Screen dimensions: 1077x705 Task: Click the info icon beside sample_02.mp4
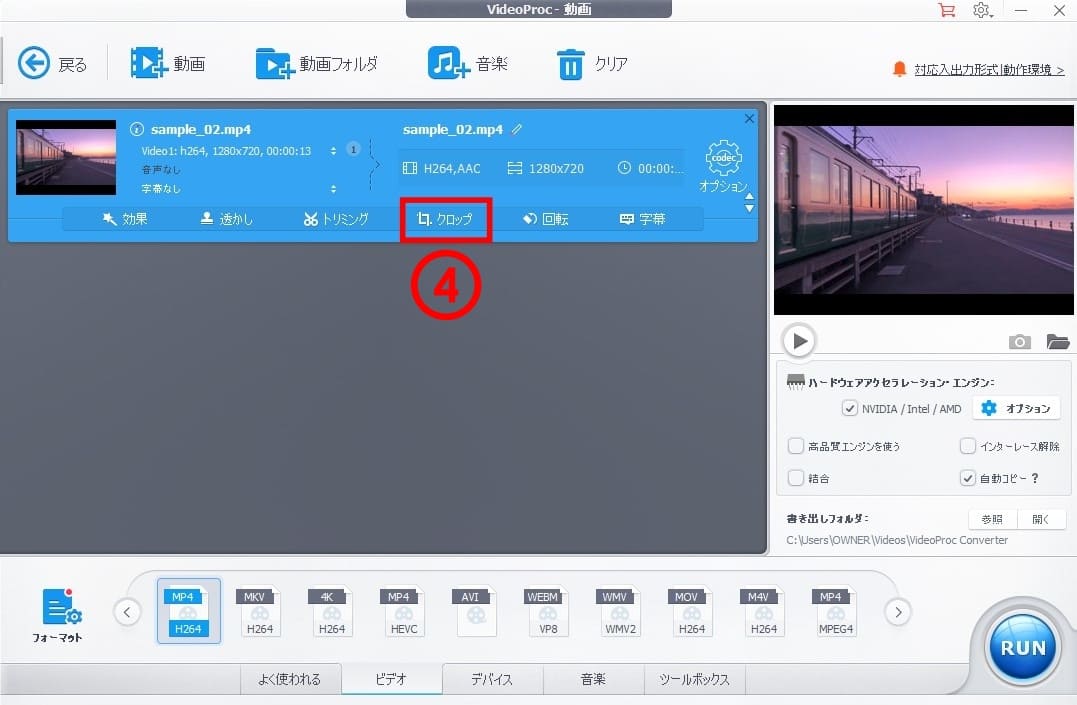136,129
